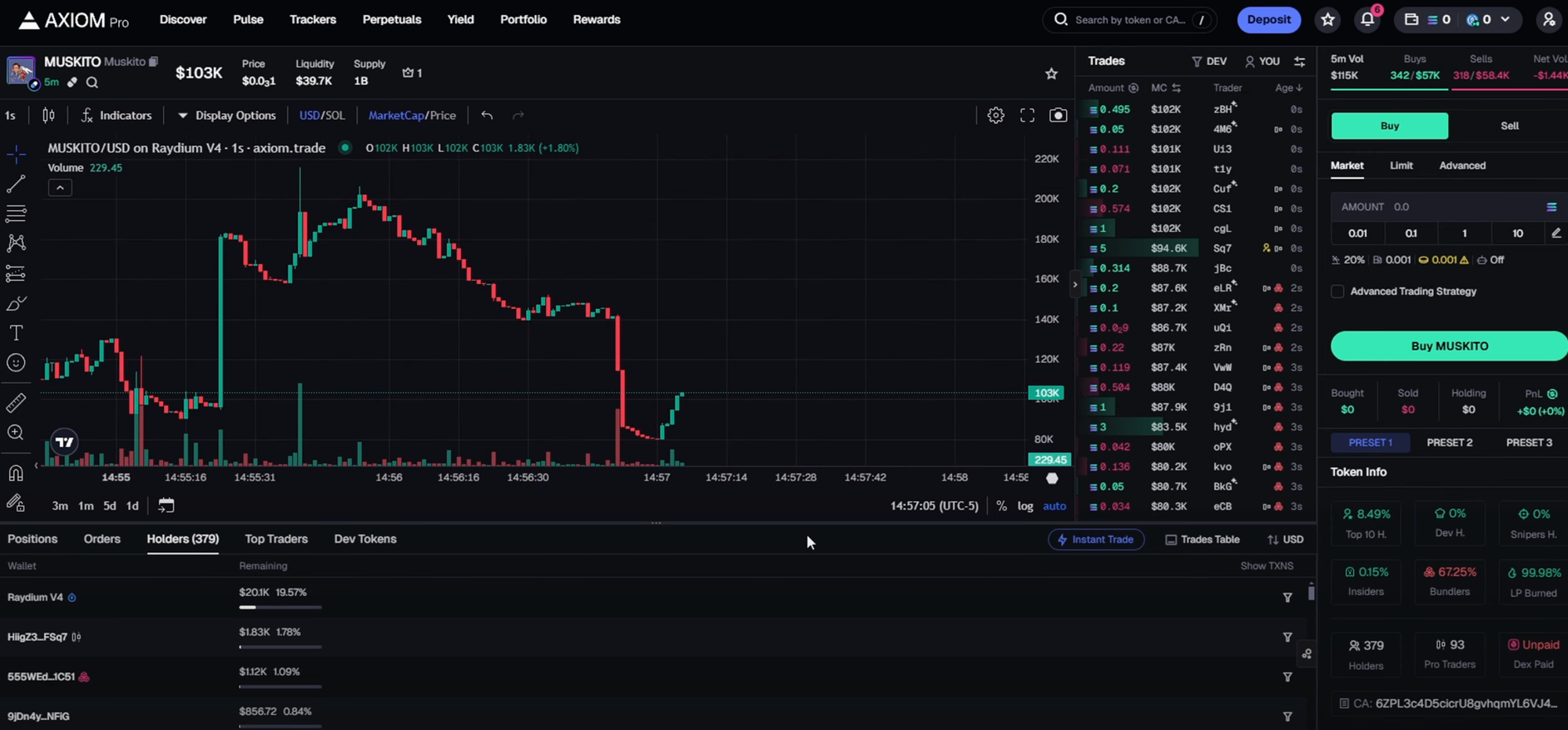Select the crosshair cursor tool
This screenshot has width=1568, height=730.
16,154
